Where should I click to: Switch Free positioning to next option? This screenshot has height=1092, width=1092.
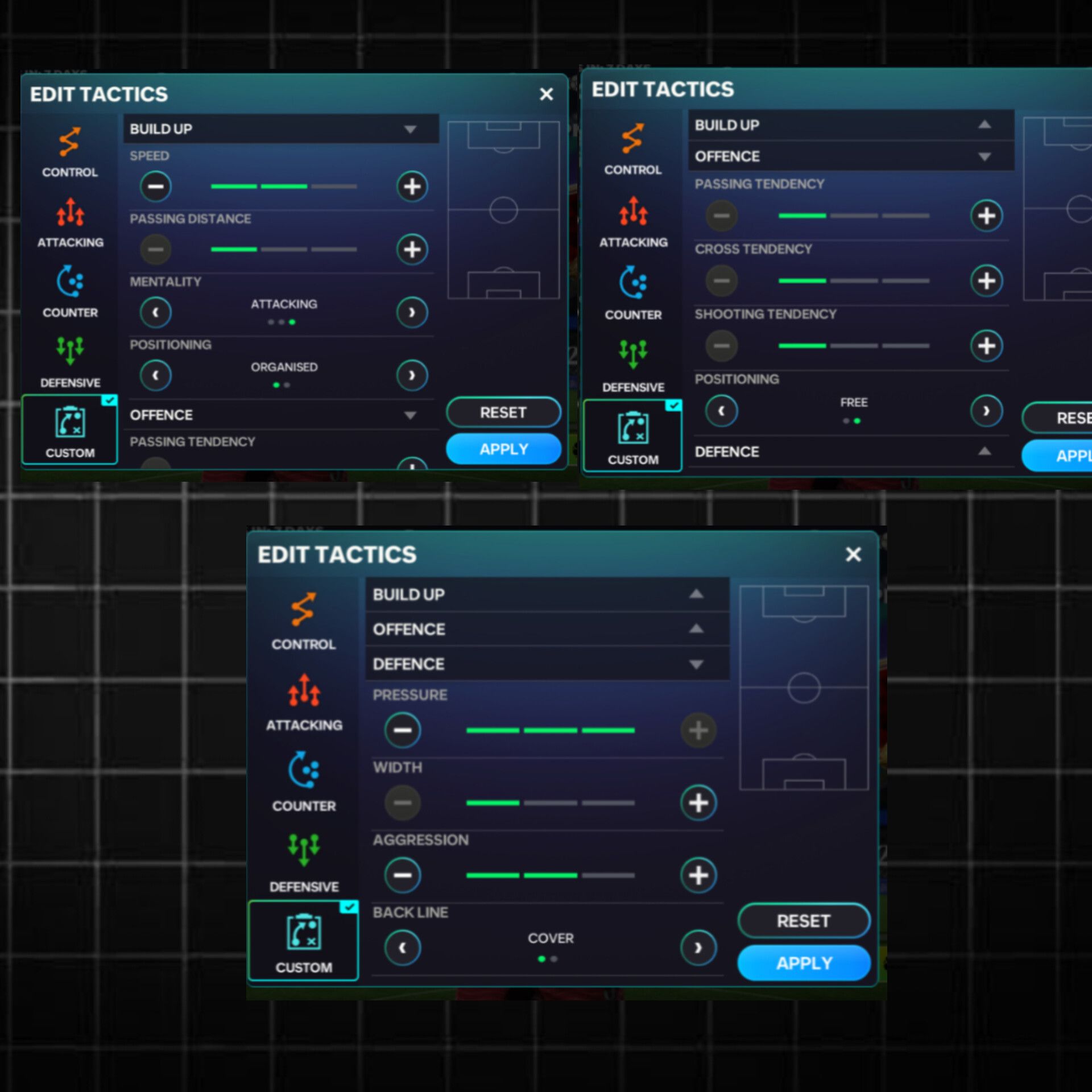coord(986,411)
